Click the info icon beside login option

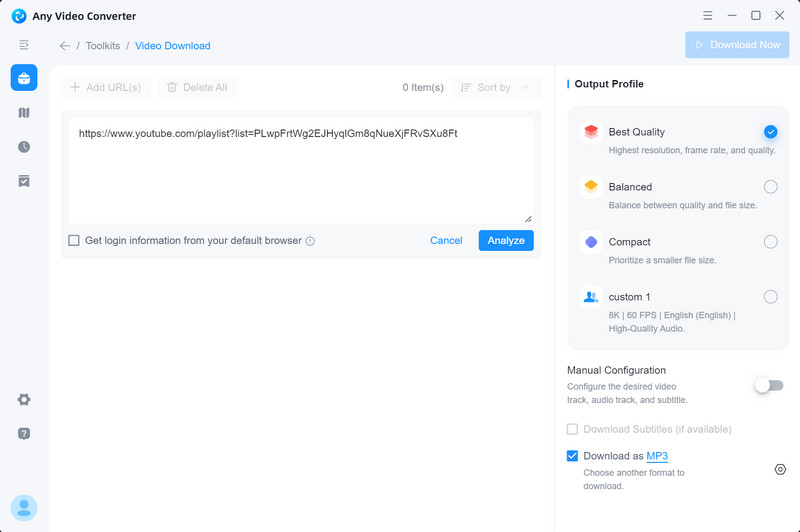(x=310, y=241)
